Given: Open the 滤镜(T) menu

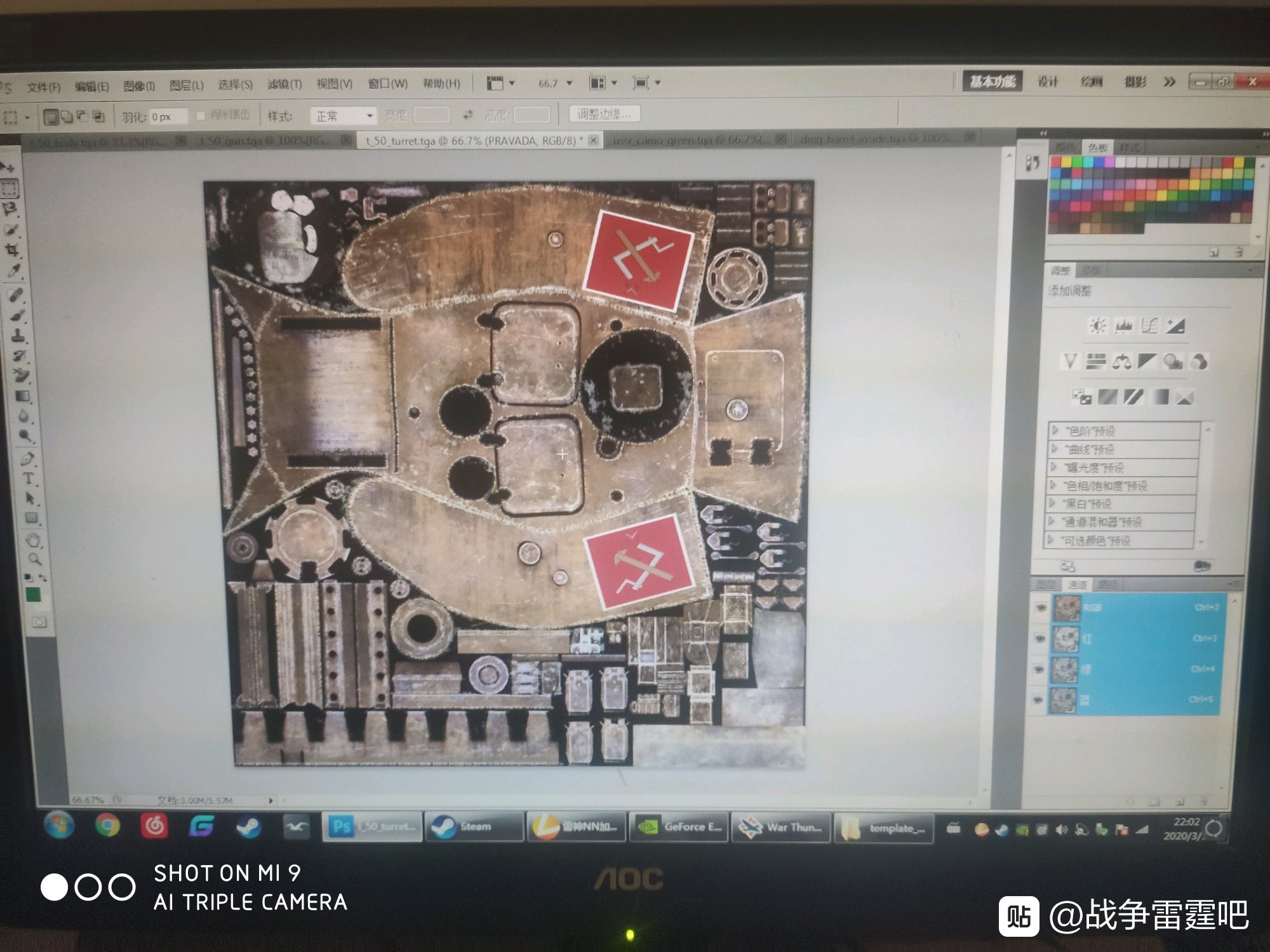Looking at the screenshot, I should click(284, 84).
